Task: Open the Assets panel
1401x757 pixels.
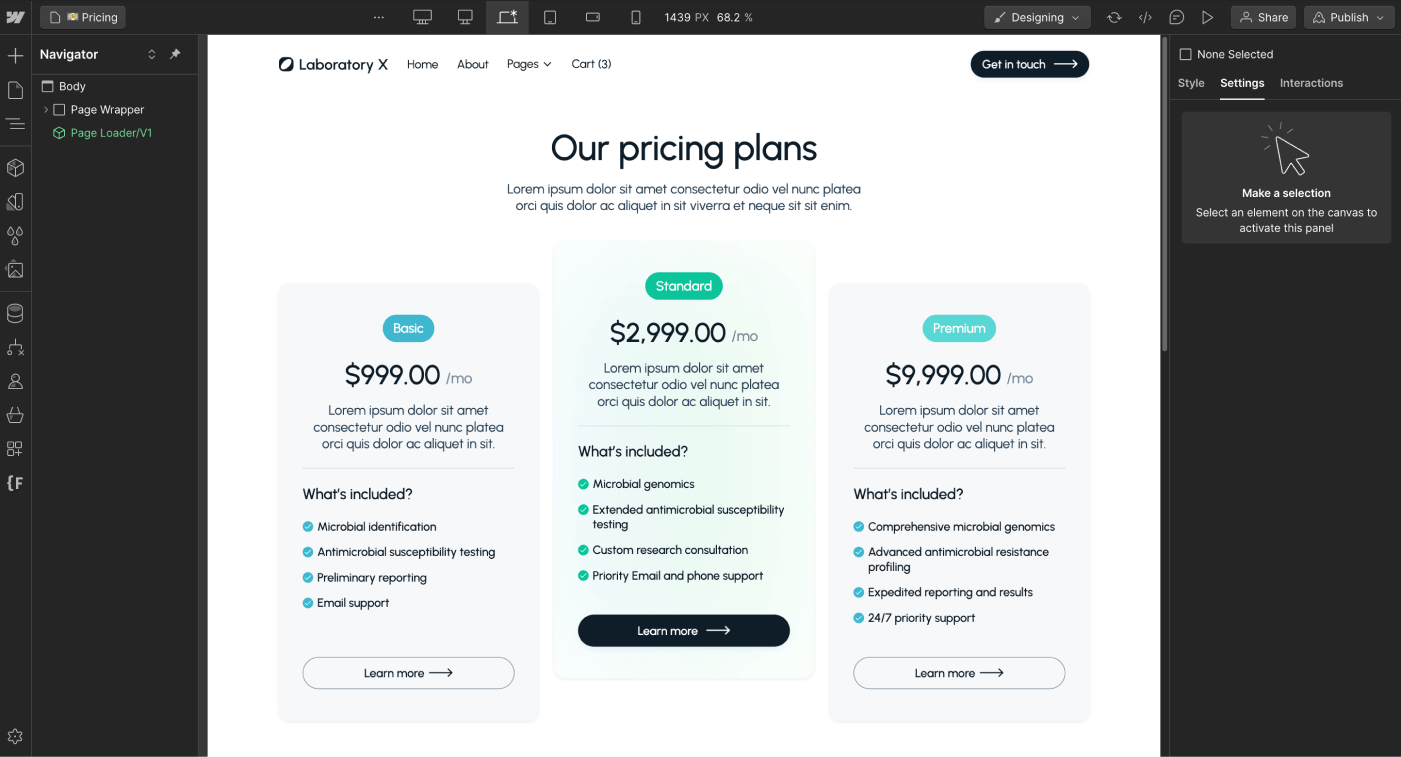Action: (15, 270)
